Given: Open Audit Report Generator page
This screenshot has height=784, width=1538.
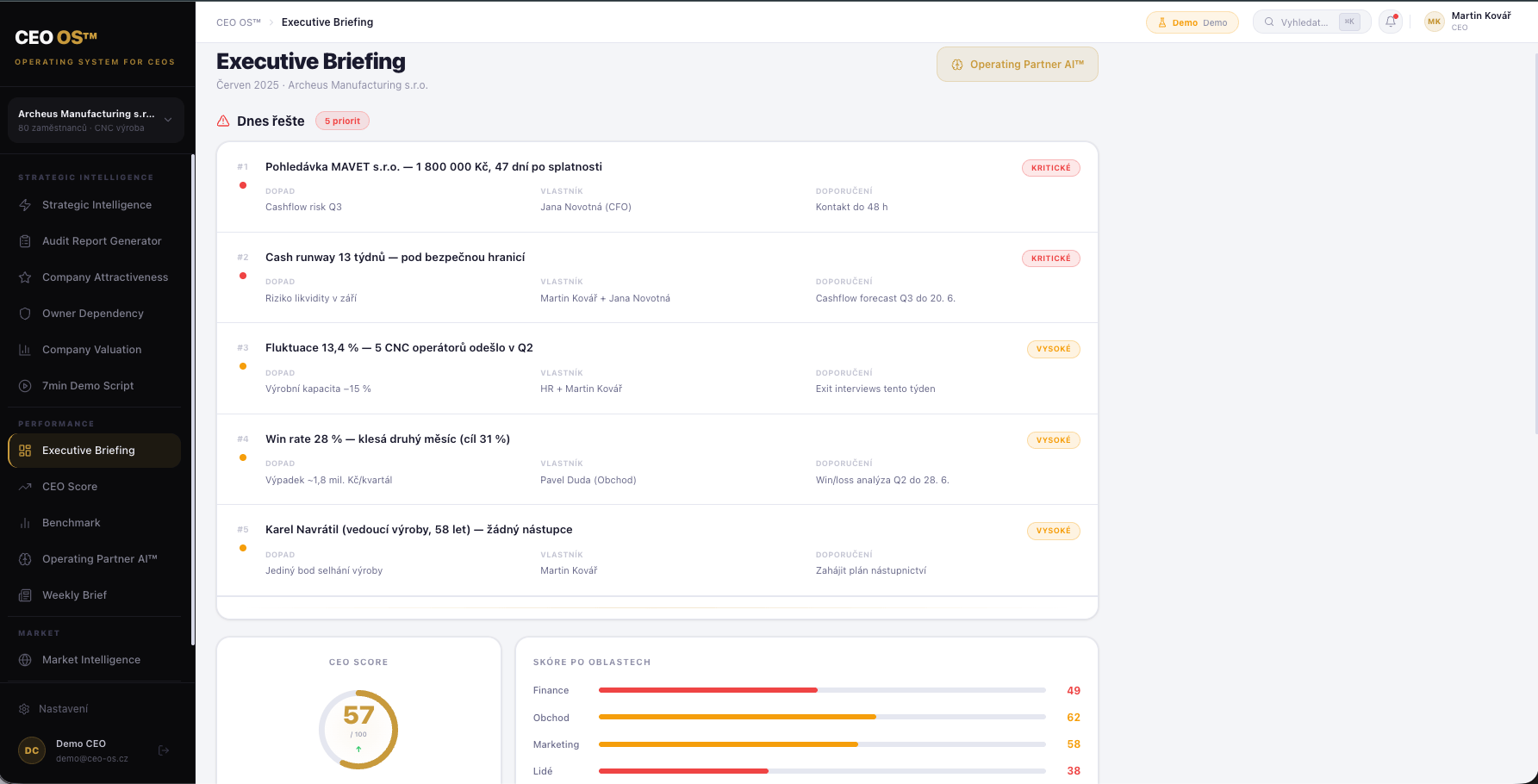Looking at the screenshot, I should coord(95,241).
